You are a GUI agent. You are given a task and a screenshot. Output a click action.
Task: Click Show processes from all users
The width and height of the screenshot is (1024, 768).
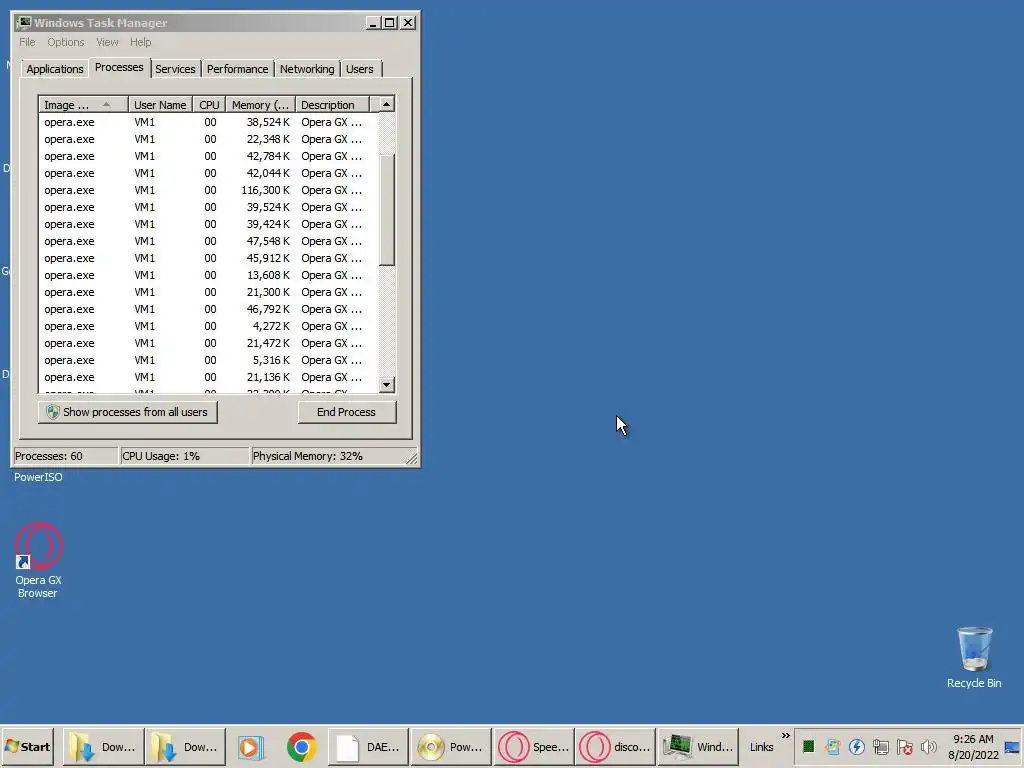point(127,412)
